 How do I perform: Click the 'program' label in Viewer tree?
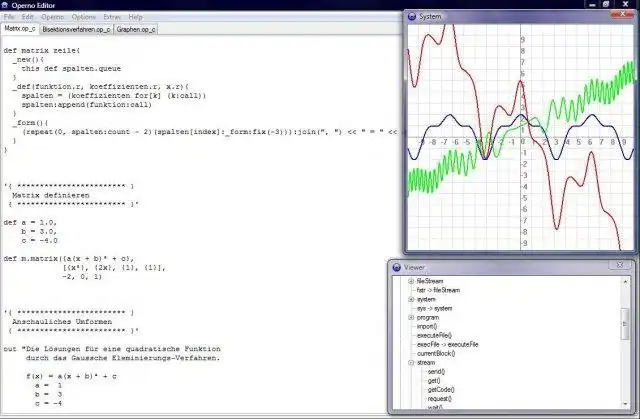click(428, 317)
